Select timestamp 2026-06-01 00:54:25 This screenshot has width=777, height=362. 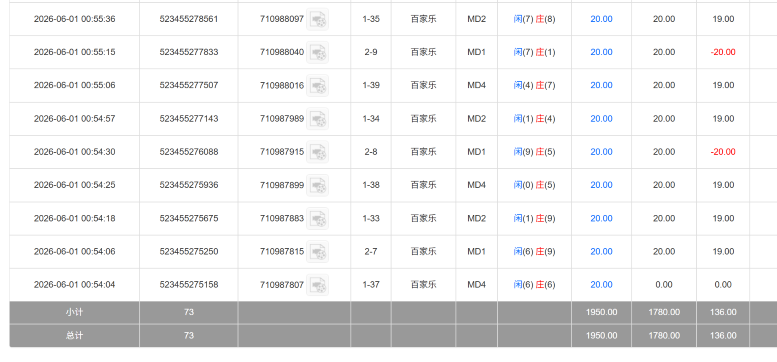tap(74, 185)
